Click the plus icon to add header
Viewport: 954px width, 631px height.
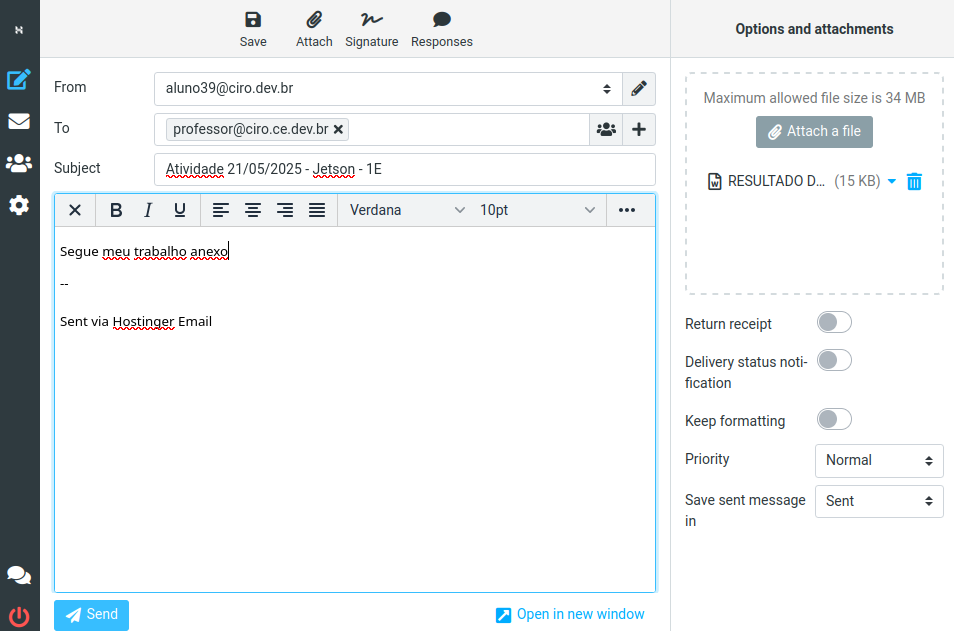[639, 129]
